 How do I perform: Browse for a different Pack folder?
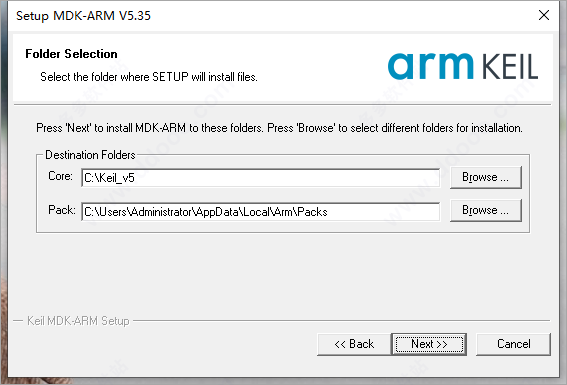tap(486, 210)
